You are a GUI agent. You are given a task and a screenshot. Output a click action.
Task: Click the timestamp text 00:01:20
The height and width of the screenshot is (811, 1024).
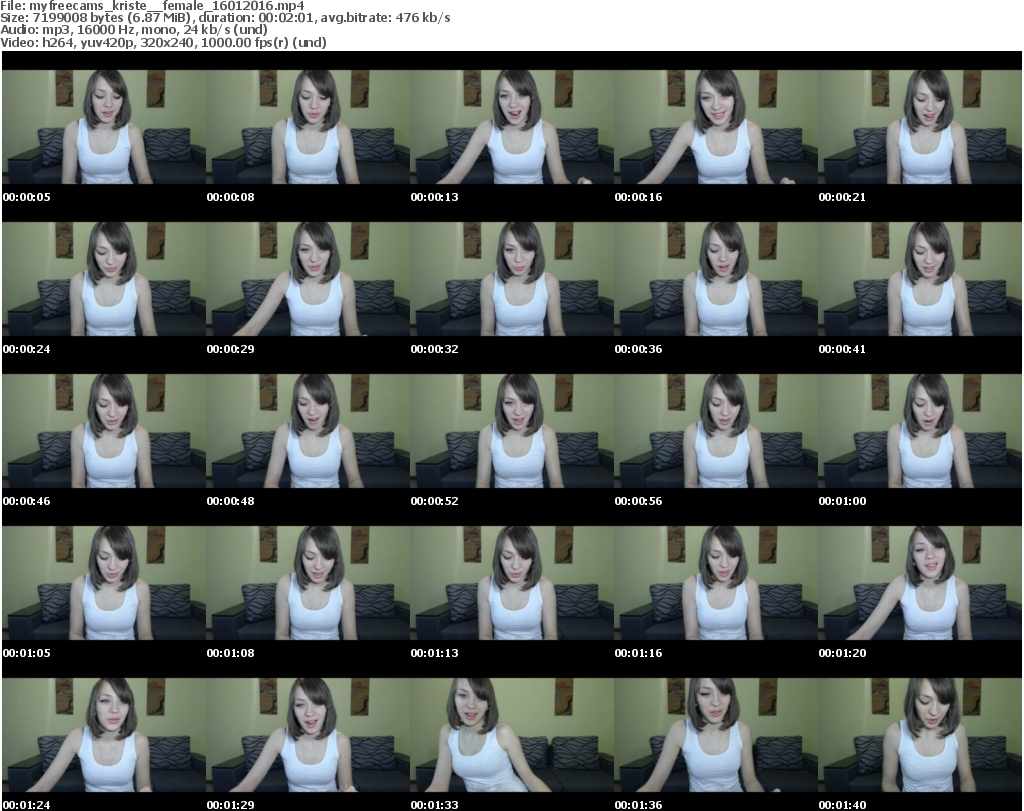click(842, 653)
